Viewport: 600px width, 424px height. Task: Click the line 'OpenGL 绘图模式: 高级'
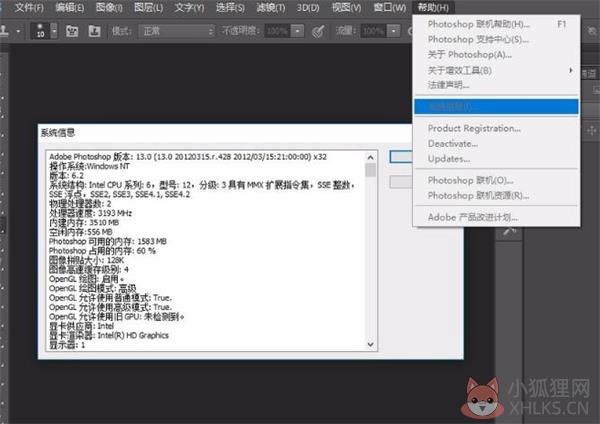93,289
